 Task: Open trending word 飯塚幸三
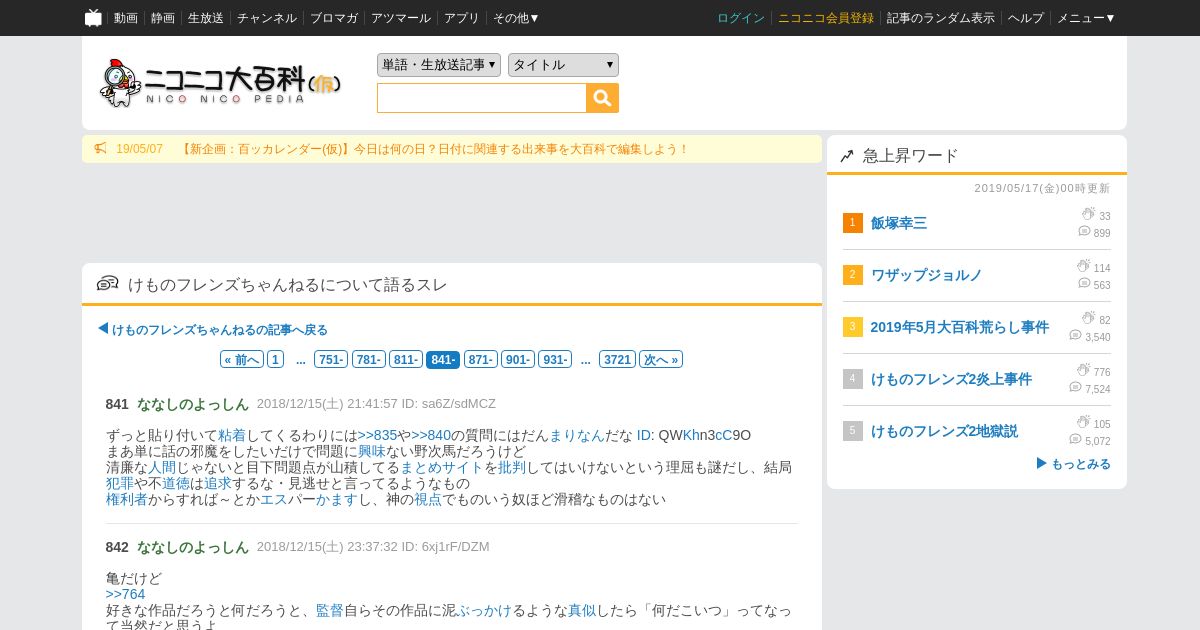(x=899, y=223)
